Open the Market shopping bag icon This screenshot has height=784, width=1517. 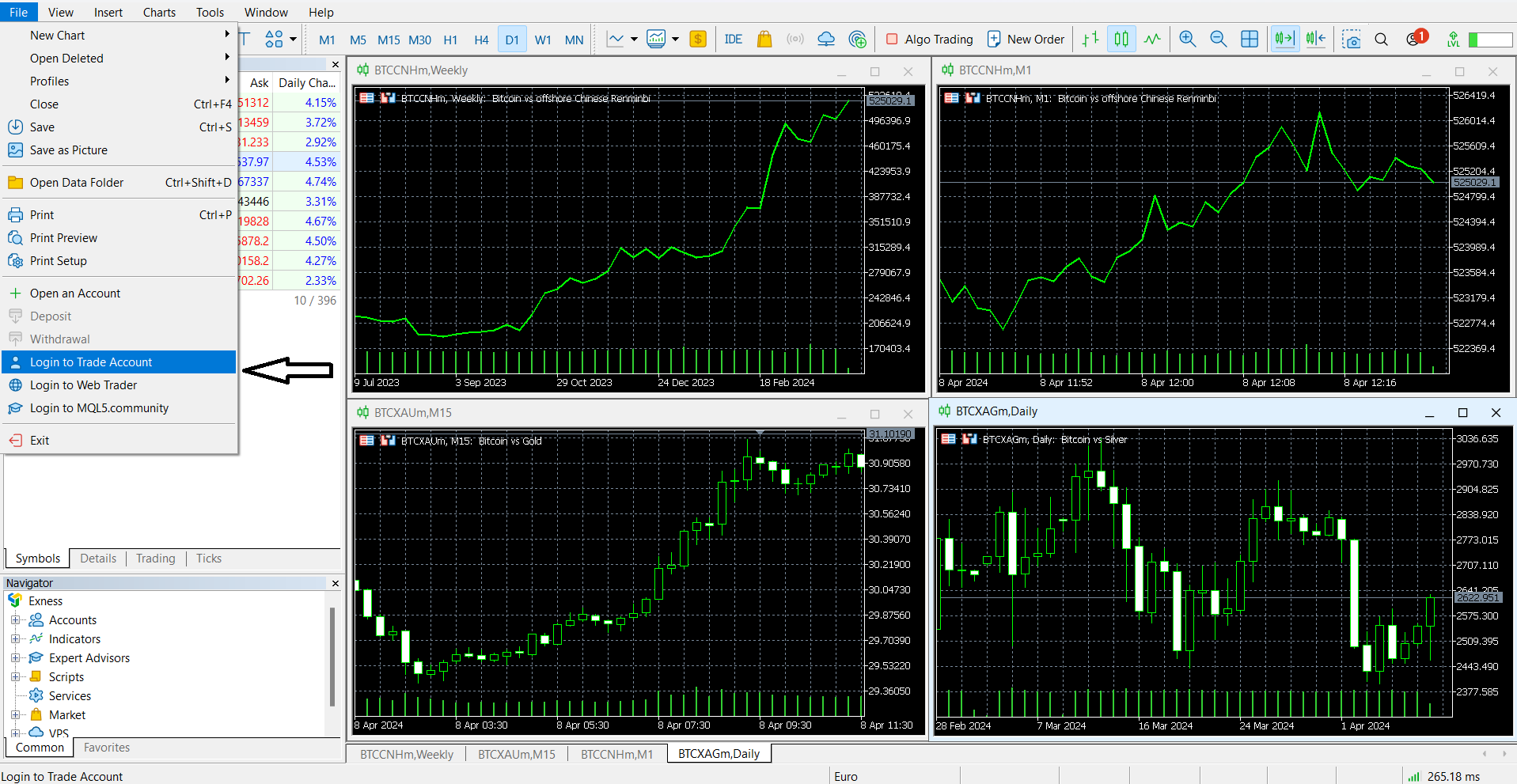(764, 39)
